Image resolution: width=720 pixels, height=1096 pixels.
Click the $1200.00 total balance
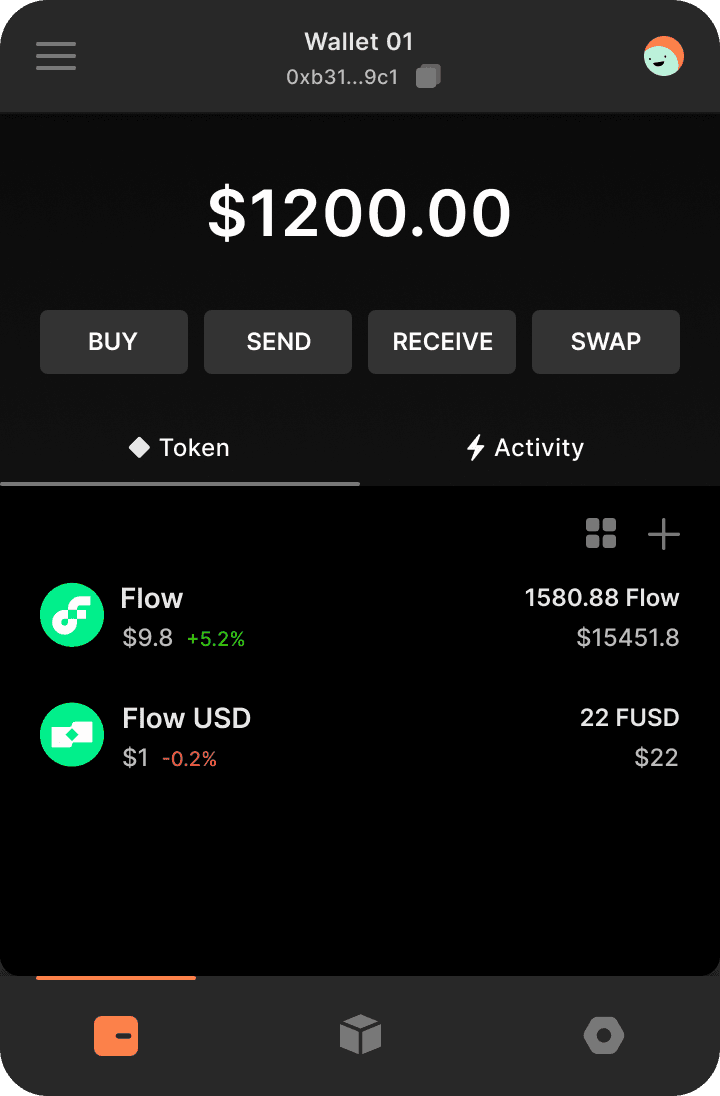(360, 213)
